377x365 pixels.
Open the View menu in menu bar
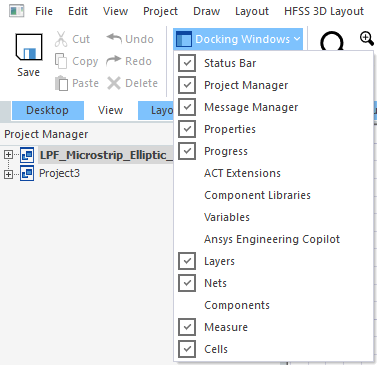point(115,11)
